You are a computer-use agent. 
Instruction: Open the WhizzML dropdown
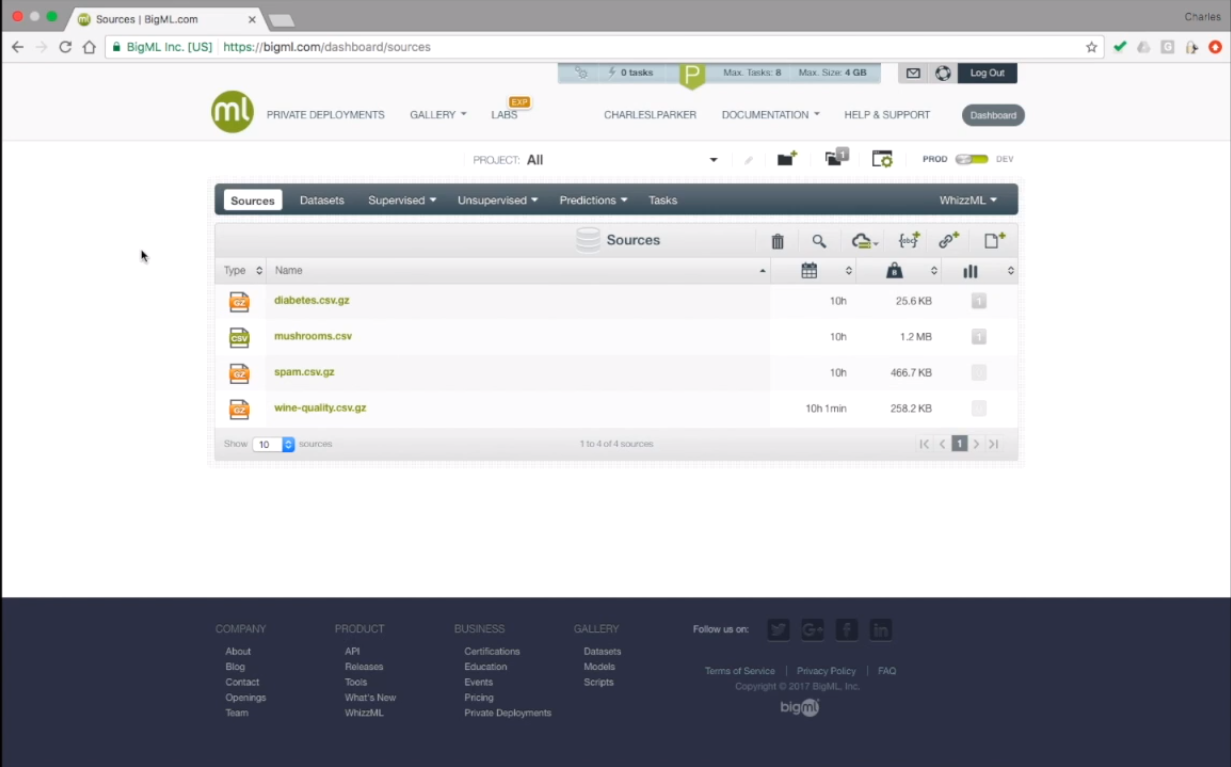click(968, 200)
